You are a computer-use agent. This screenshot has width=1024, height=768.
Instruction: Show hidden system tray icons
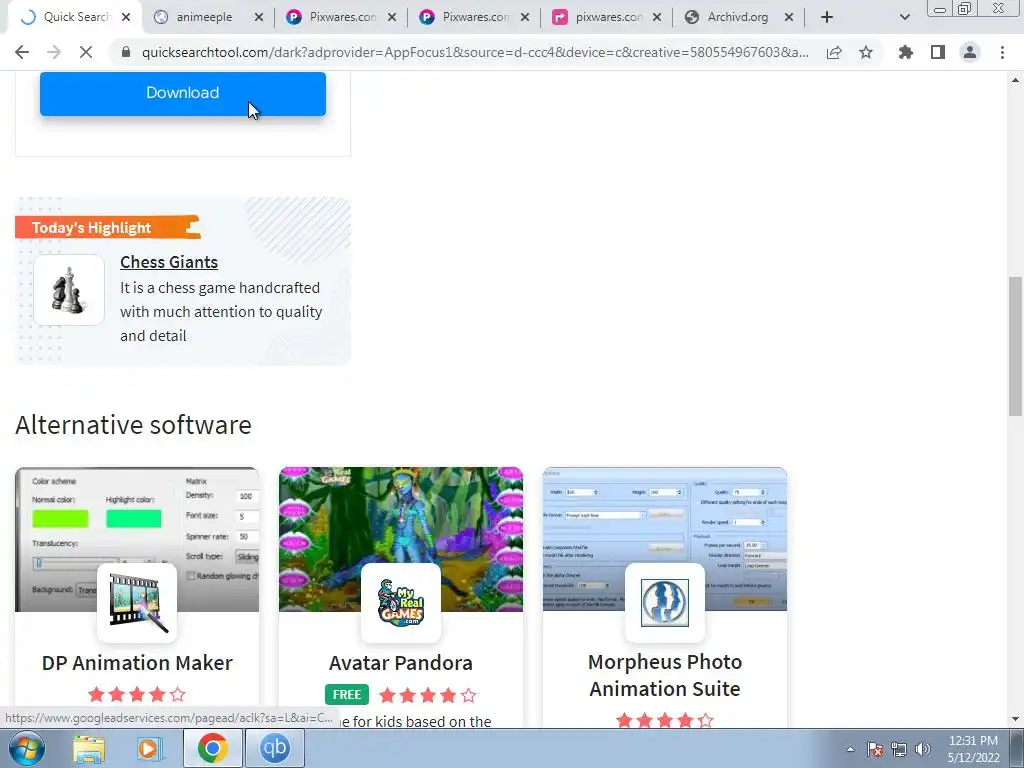coord(850,749)
